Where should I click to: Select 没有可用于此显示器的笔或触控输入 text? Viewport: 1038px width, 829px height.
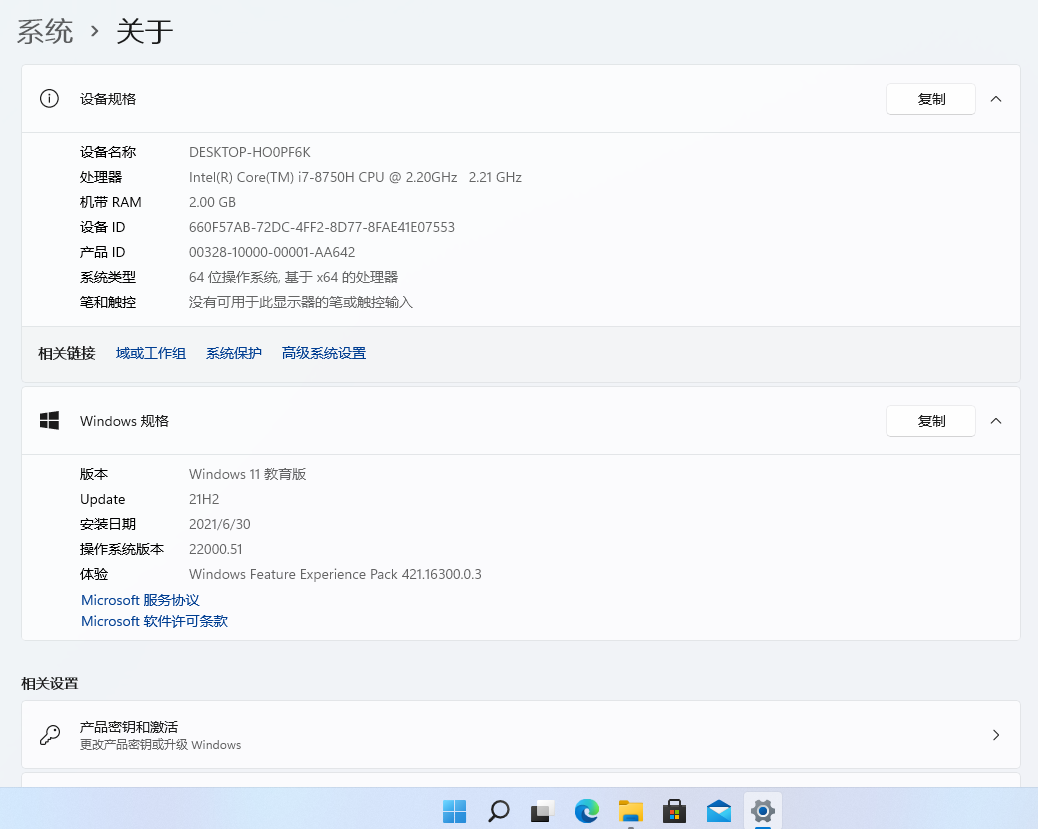[301, 303]
